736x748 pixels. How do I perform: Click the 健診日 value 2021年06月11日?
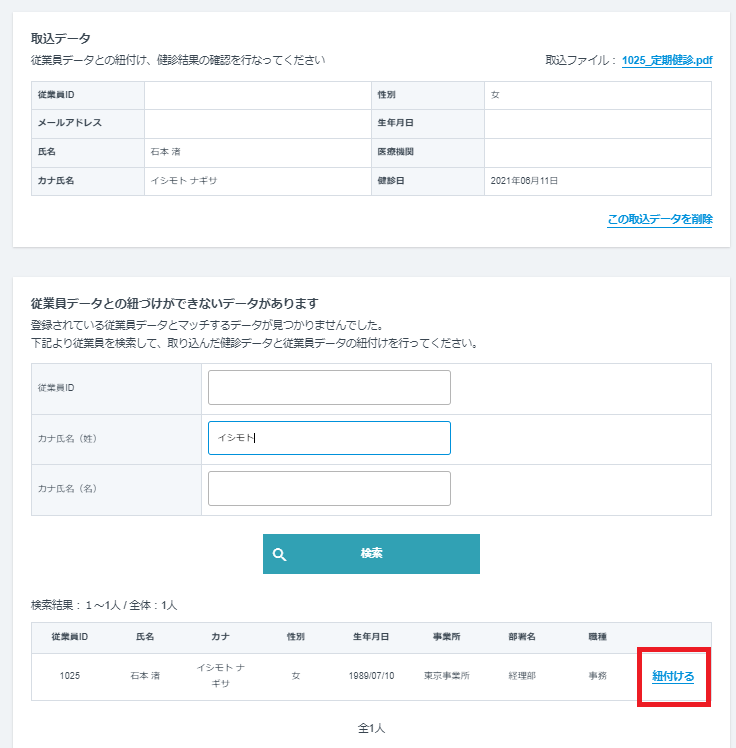point(524,181)
